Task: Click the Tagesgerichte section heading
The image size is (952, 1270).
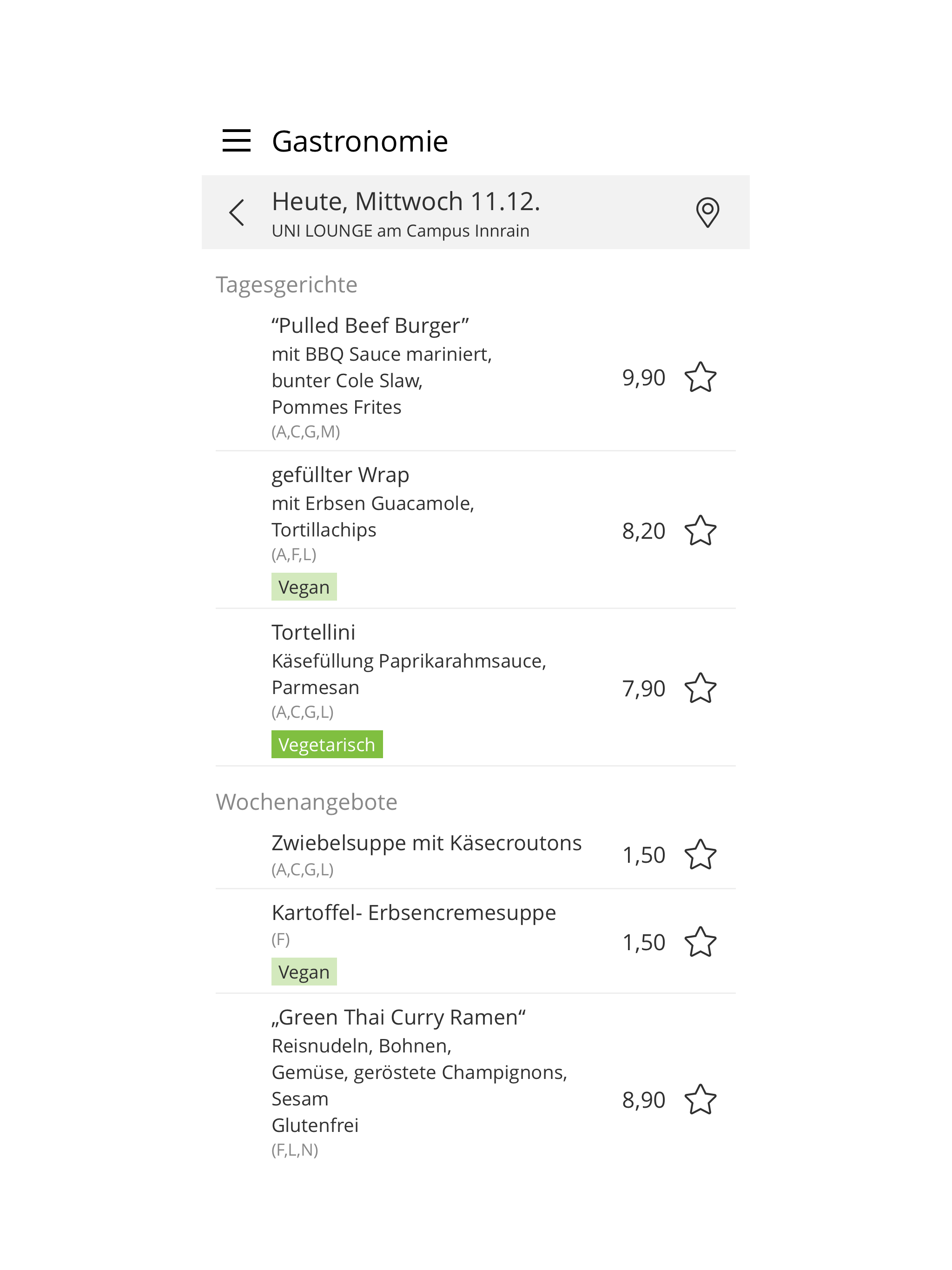Action: 286,285
